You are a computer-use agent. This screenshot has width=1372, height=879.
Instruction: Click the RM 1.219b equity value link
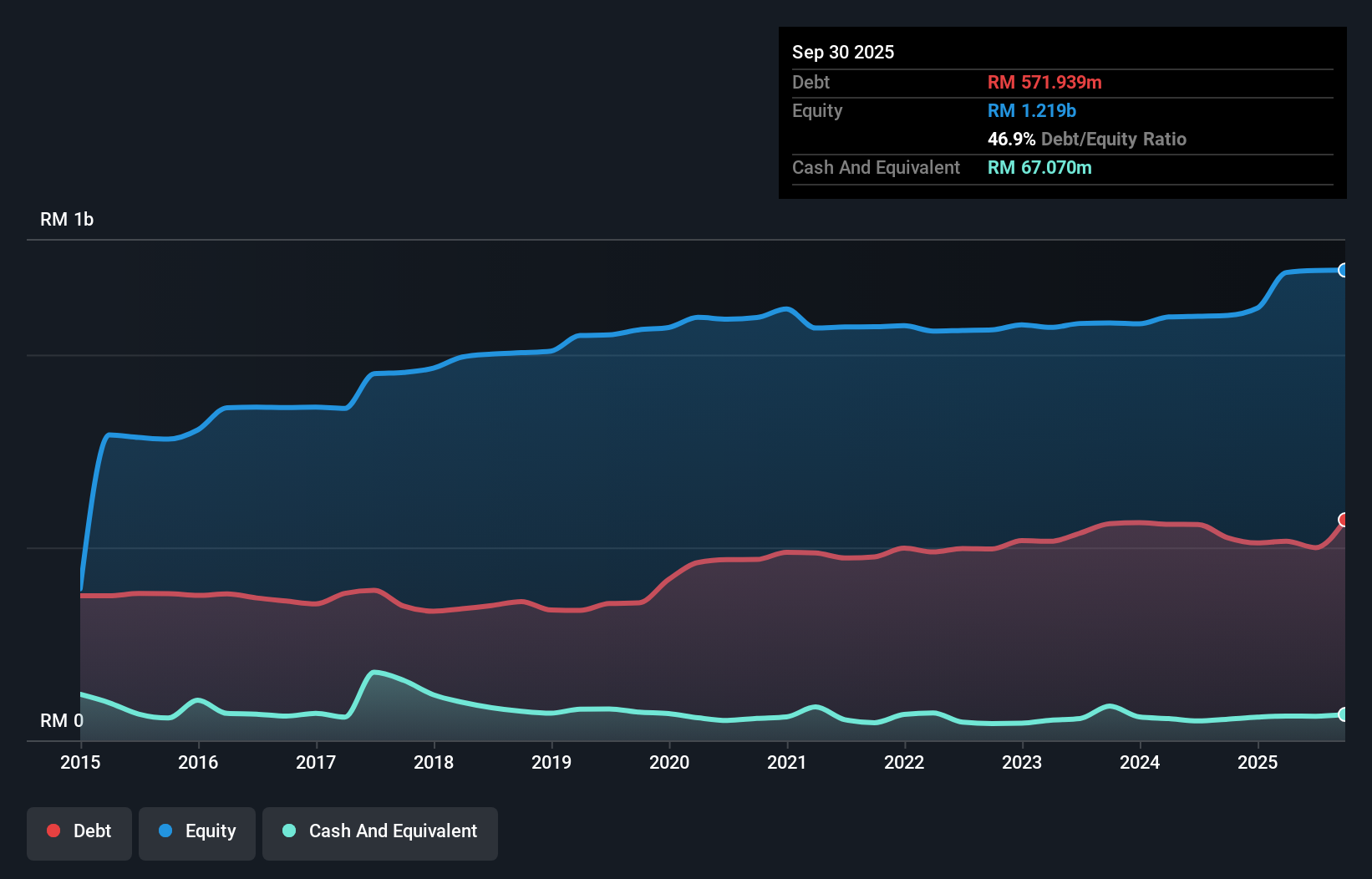(1030, 110)
